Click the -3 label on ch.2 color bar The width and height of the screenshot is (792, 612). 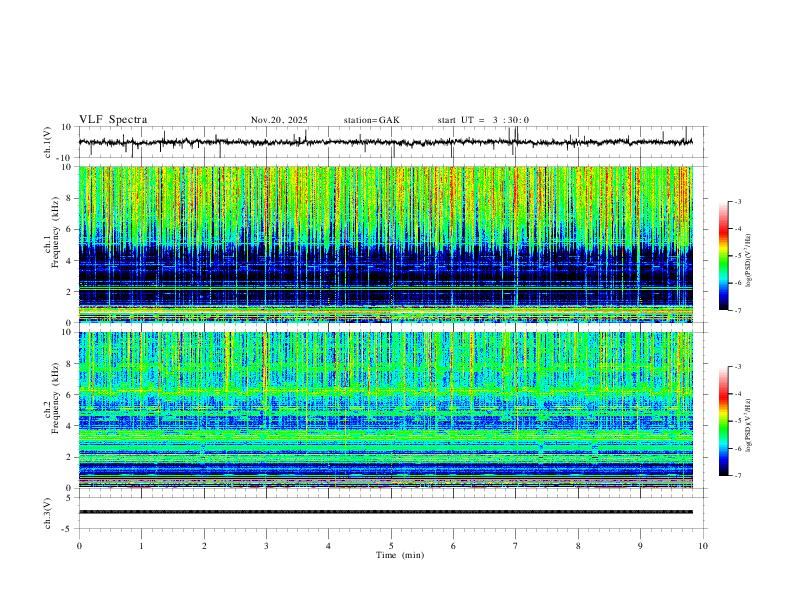click(737, 367)
